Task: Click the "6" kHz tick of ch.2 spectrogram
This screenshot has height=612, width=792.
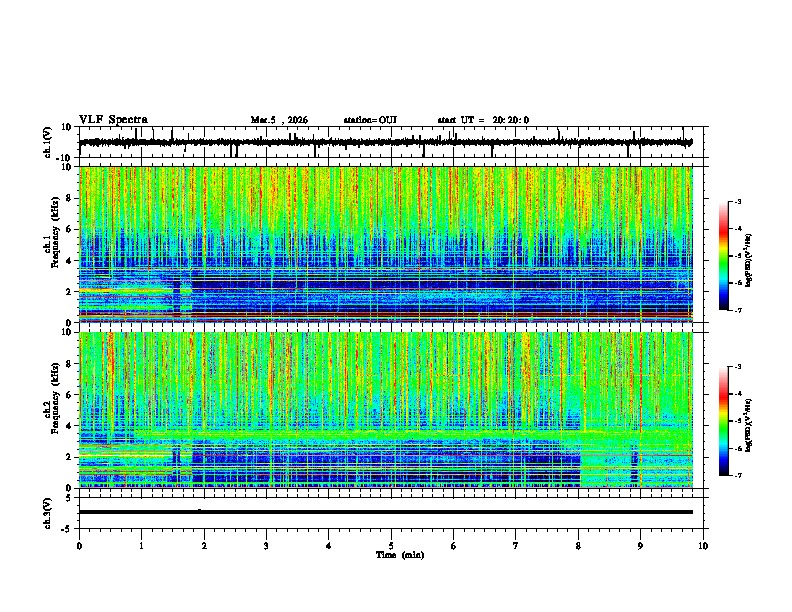Action: (69, 395)
